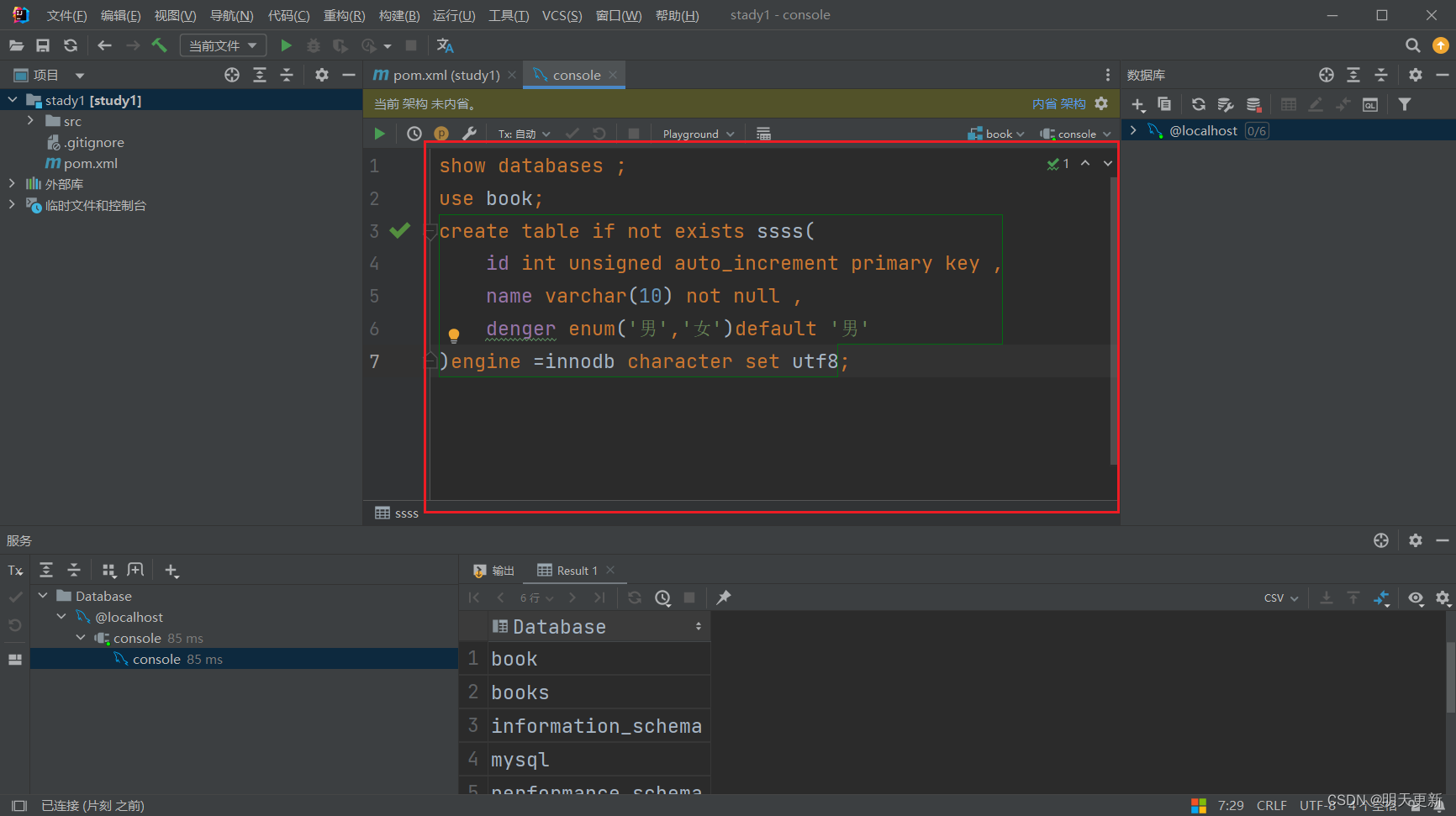Open translate icon in main toolbar
This screenshot has height=816, width=1456.
tap(446, 45)
